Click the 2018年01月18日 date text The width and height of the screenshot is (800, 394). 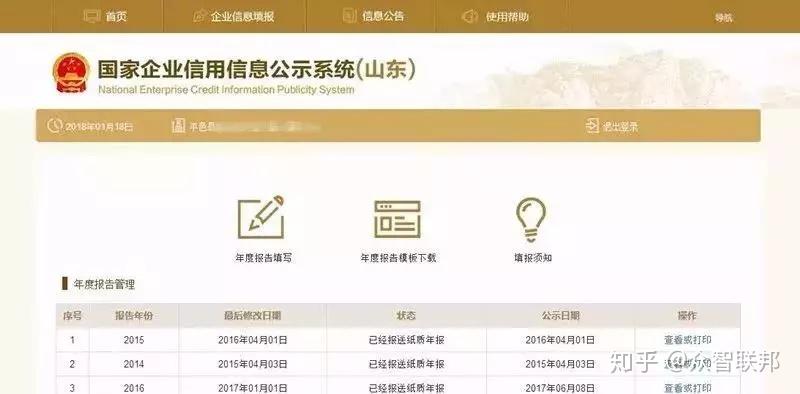point(99,127)
